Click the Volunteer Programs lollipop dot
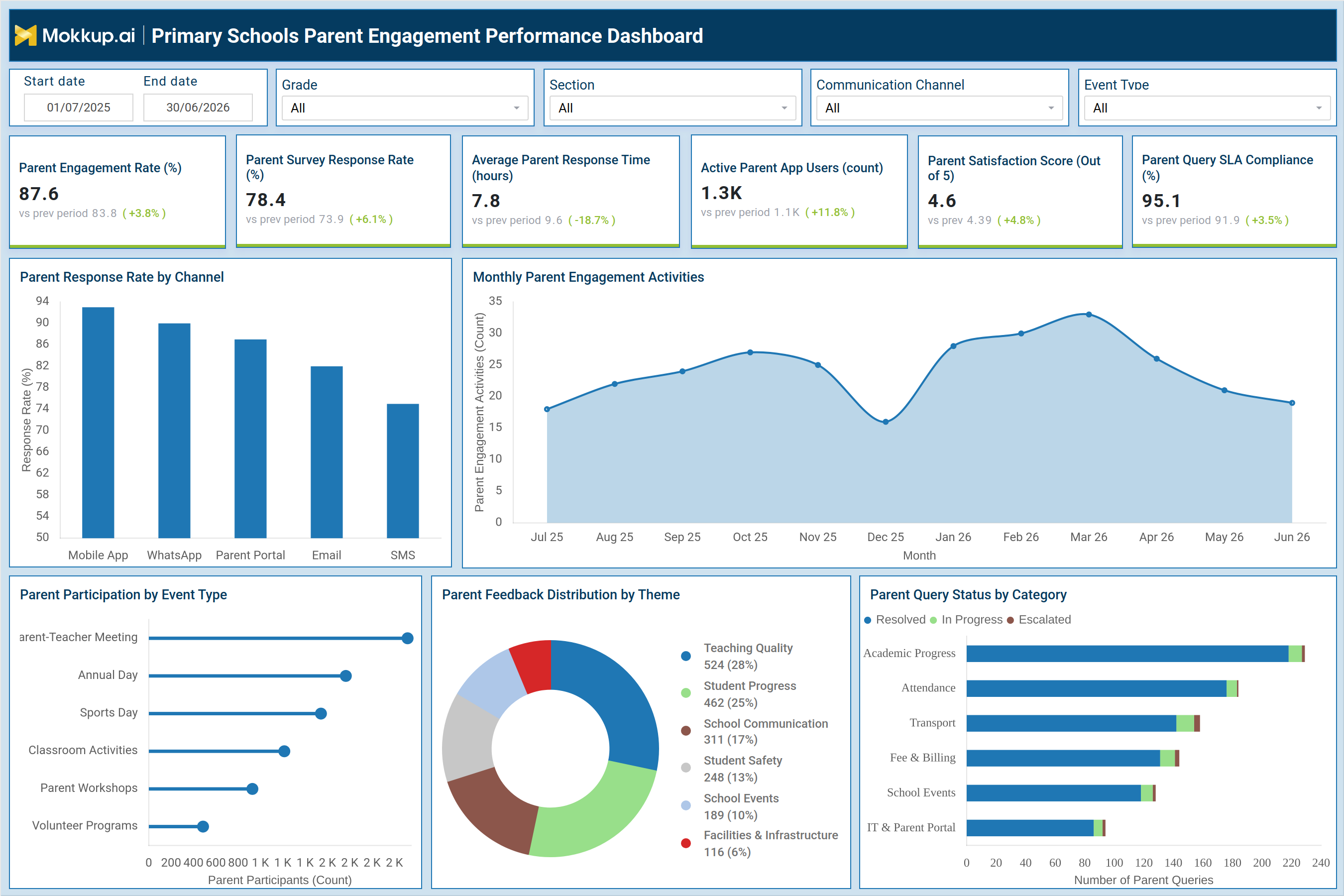 pyautogui.click(x=203, y=826)
